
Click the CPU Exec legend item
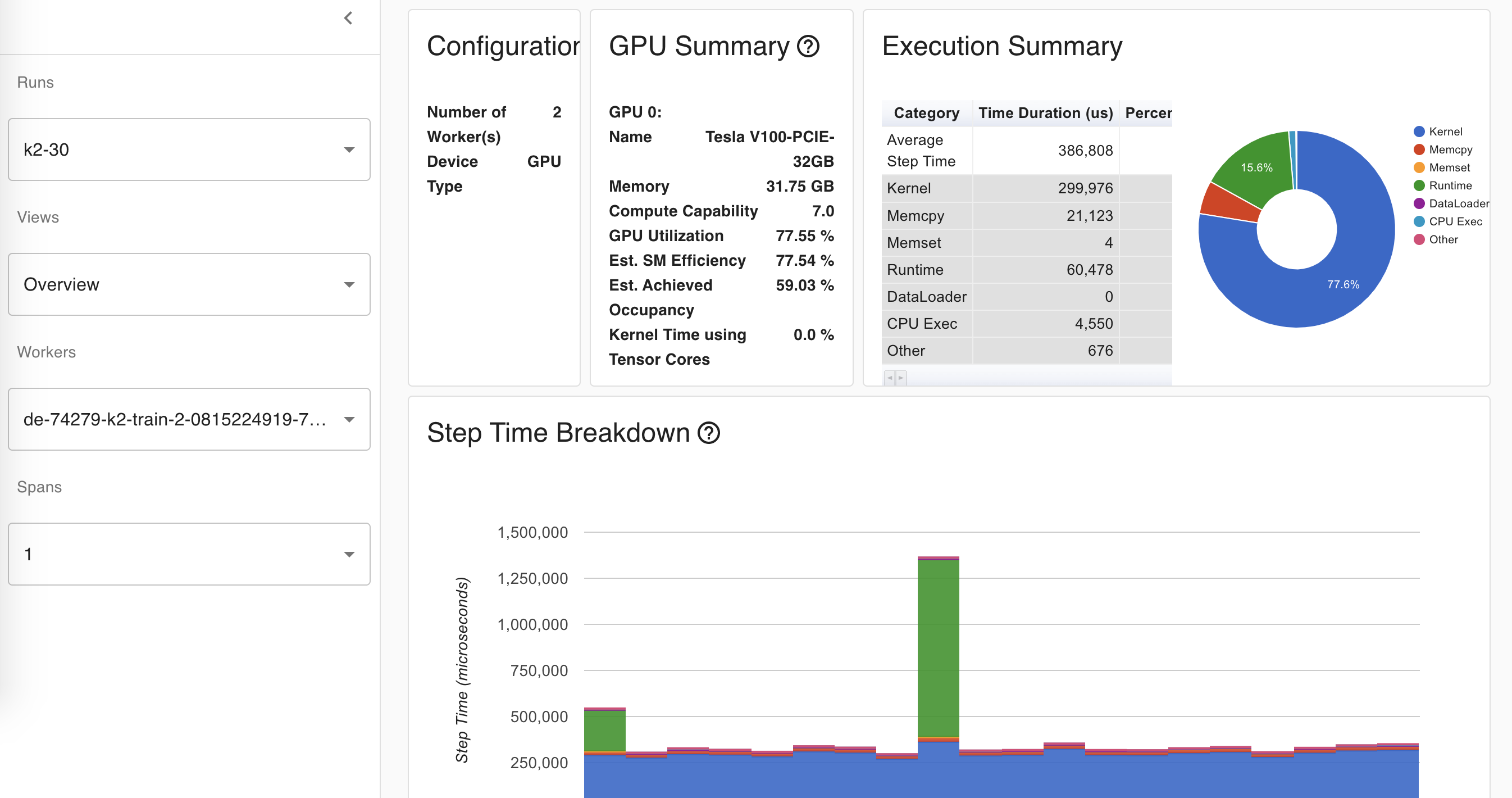(x=1455, y=221)
